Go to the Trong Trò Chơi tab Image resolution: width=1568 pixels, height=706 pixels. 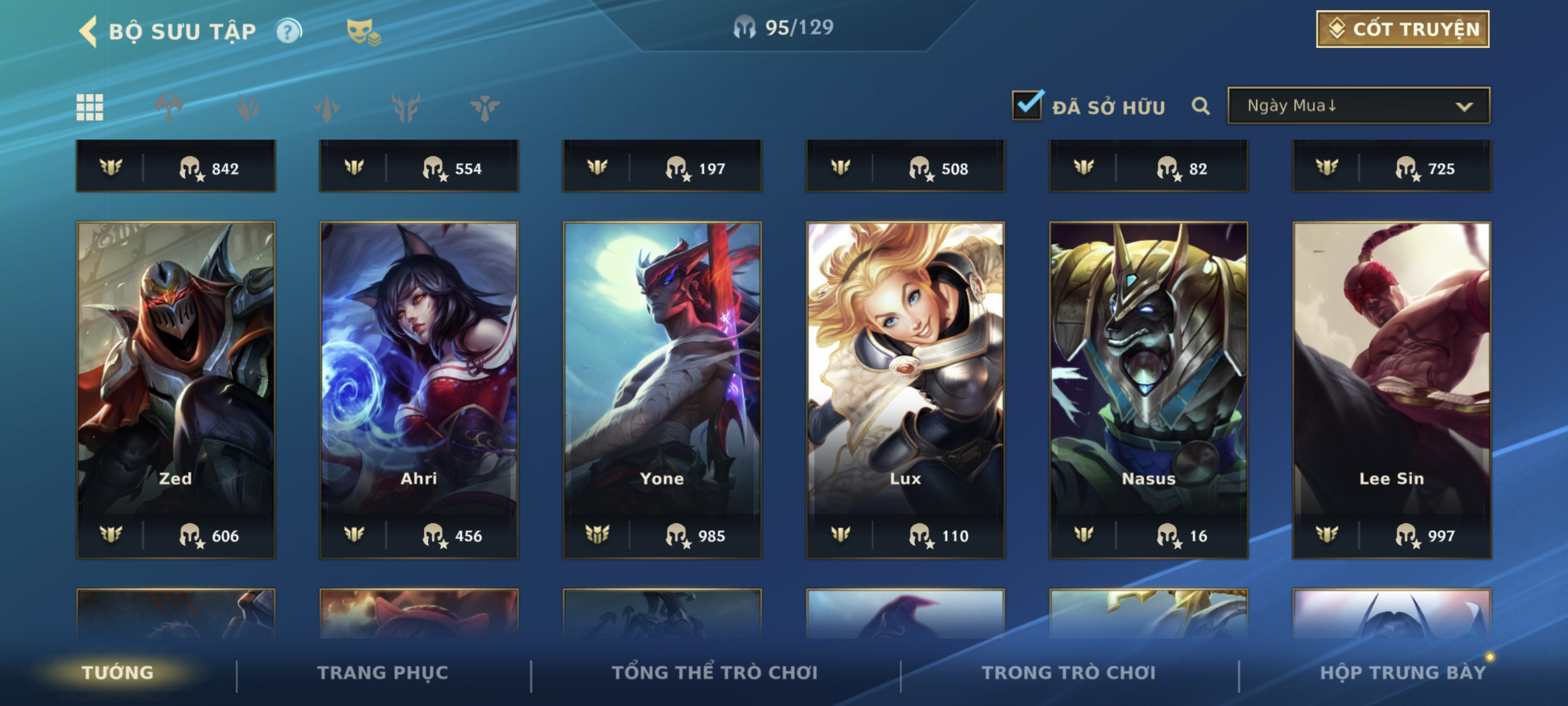click(x=1068, y=672)
